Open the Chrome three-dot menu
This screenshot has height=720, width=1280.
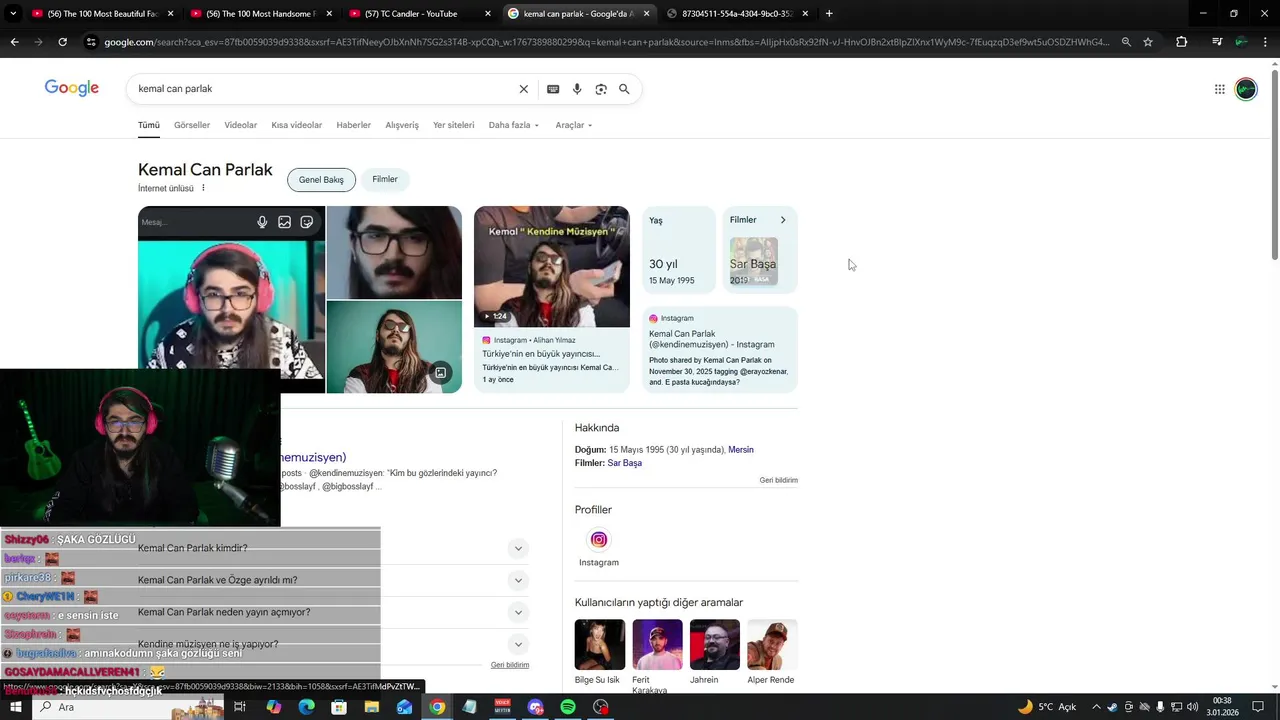tap(1266, 42)
